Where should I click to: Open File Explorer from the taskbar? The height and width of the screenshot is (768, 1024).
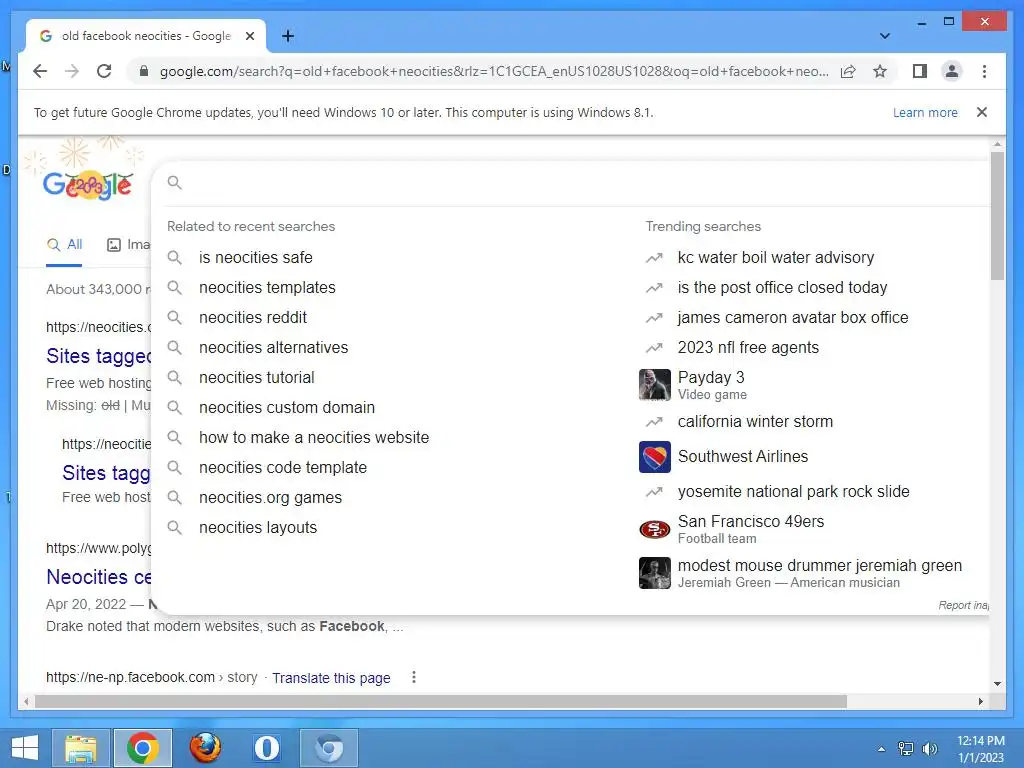coord(81,748)
